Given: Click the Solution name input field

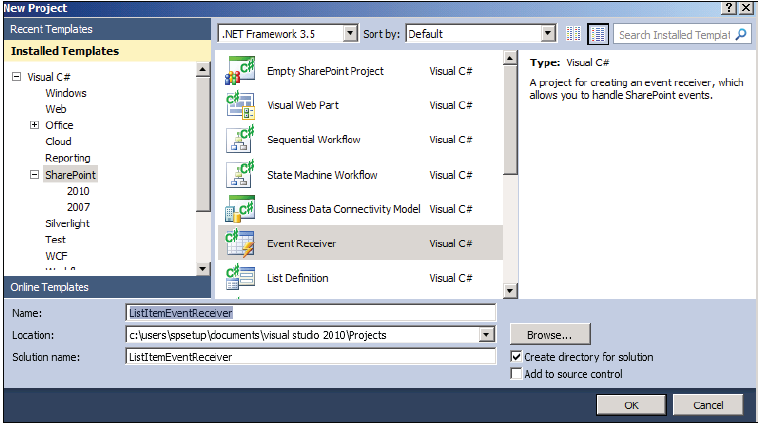Looking at the screenshot, I should click(311, 357).
